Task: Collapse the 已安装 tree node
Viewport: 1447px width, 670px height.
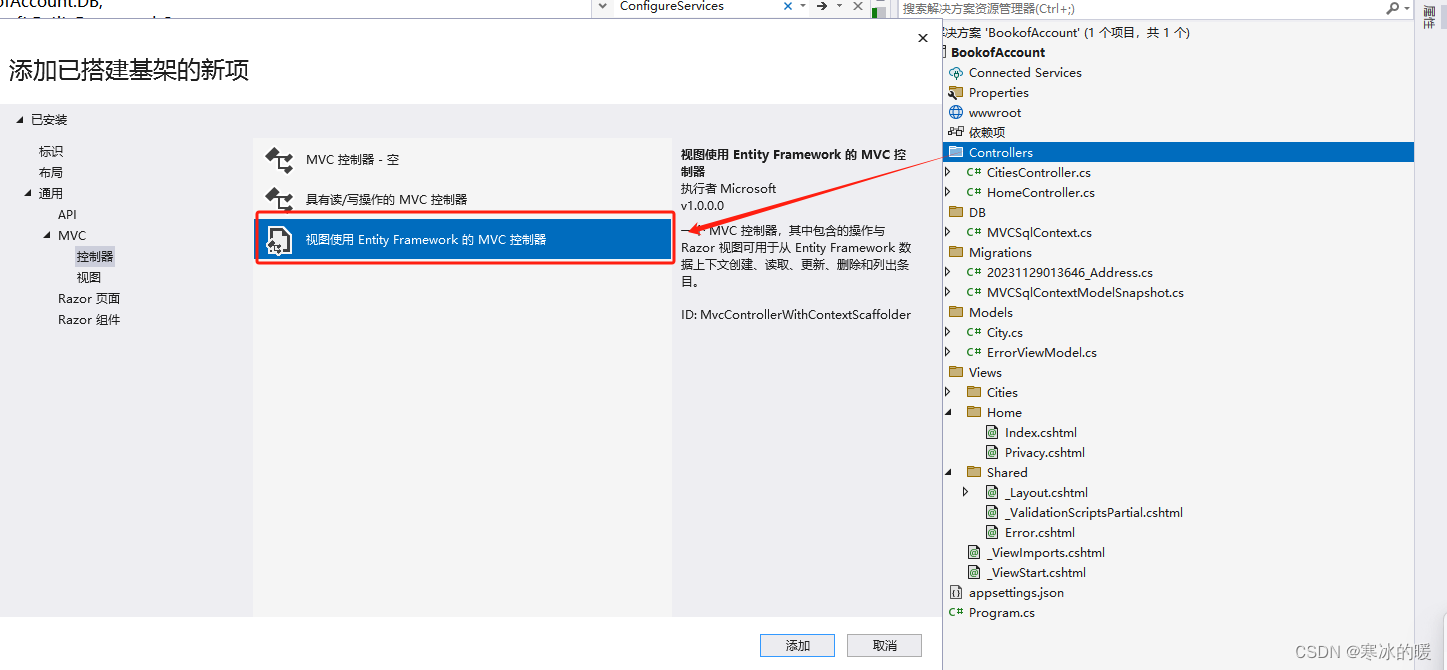Action: [x=19, y=120]
